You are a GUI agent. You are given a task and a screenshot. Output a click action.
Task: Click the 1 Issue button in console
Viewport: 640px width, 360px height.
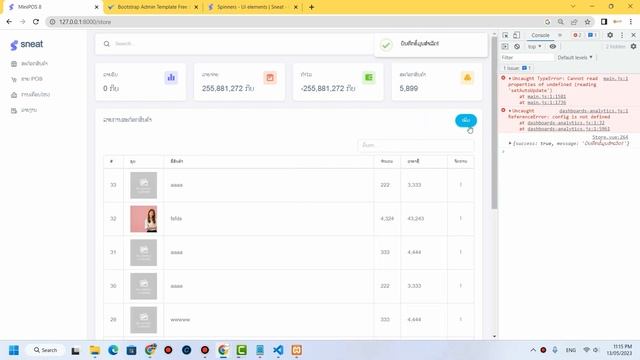(516, 68)
